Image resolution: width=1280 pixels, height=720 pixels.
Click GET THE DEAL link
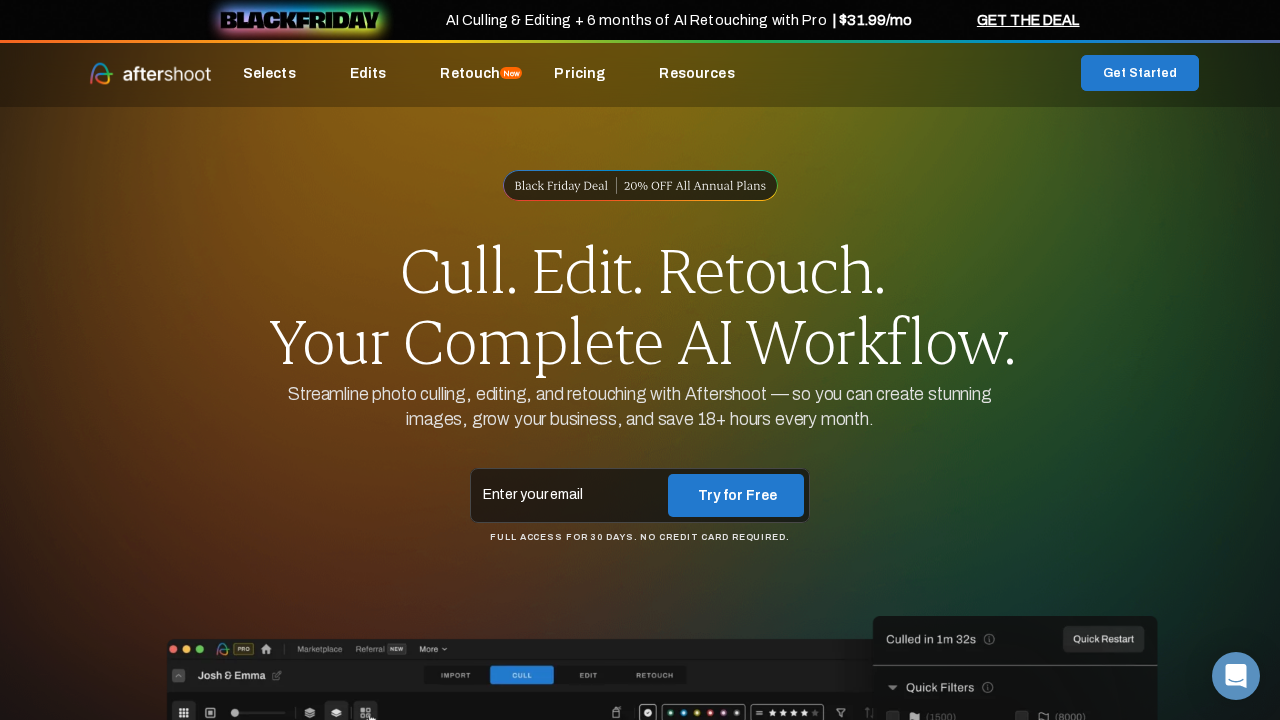[x=1027, y=20]
